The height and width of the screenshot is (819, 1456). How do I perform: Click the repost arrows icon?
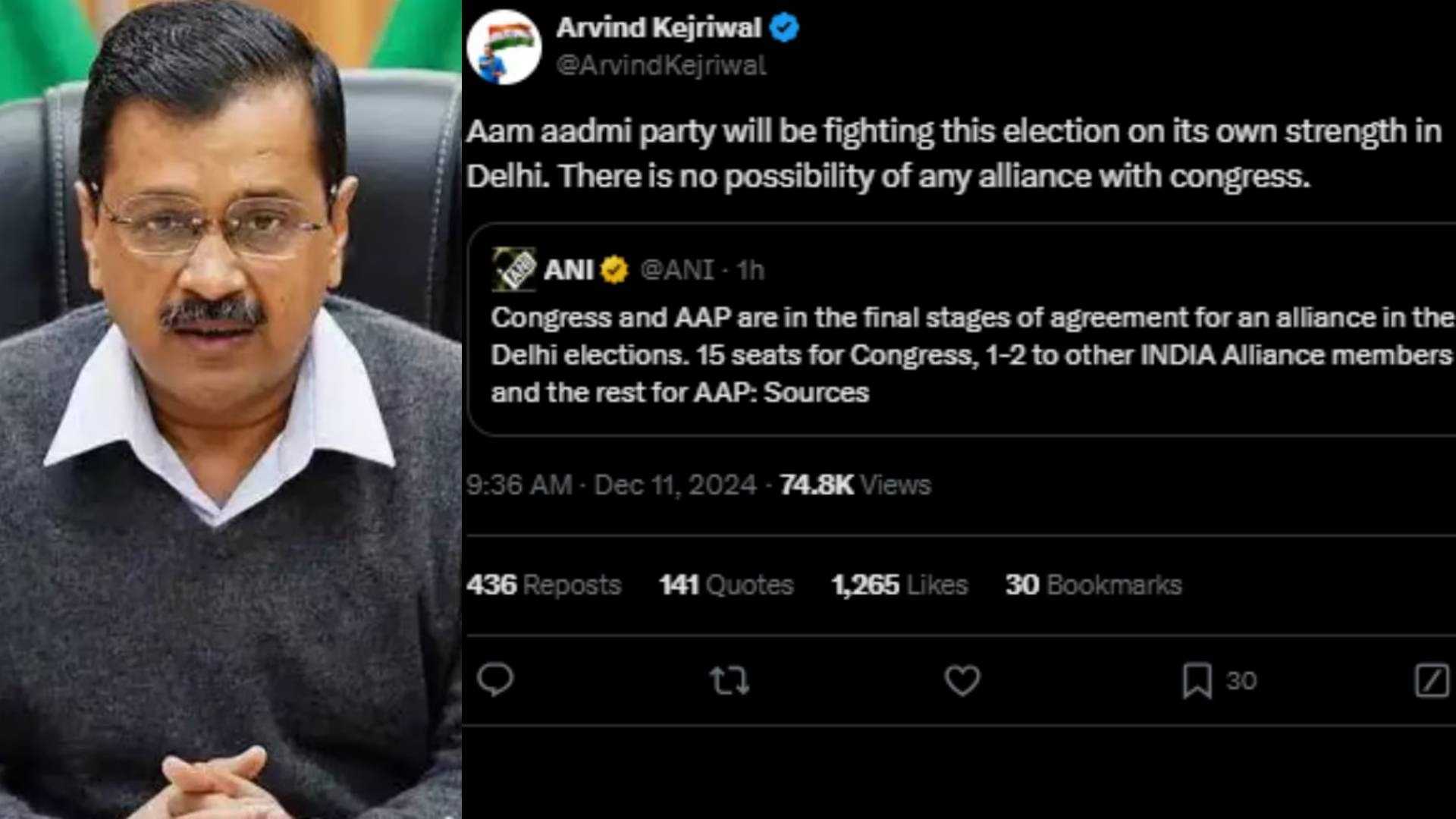(x=730, y=680)
